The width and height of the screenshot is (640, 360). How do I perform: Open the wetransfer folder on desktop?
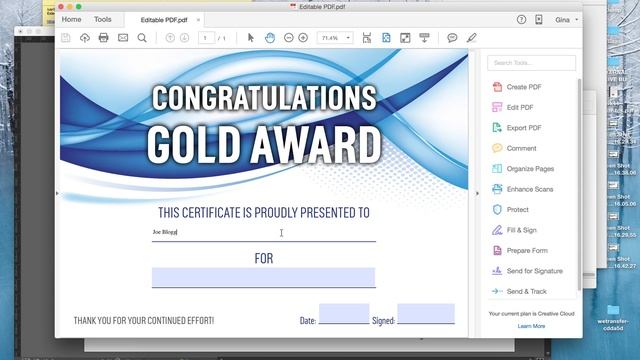[613, 318]
